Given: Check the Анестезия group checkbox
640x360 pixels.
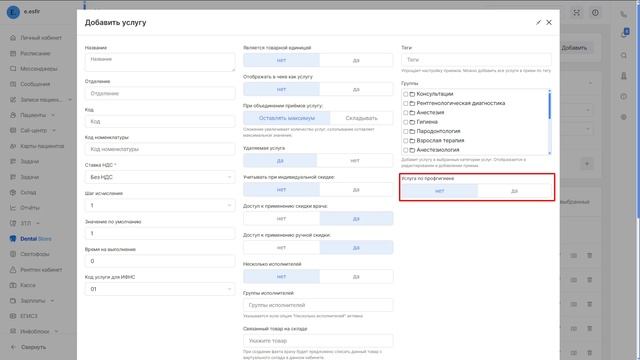Looking at the screenshot, I should coord(405,113).
